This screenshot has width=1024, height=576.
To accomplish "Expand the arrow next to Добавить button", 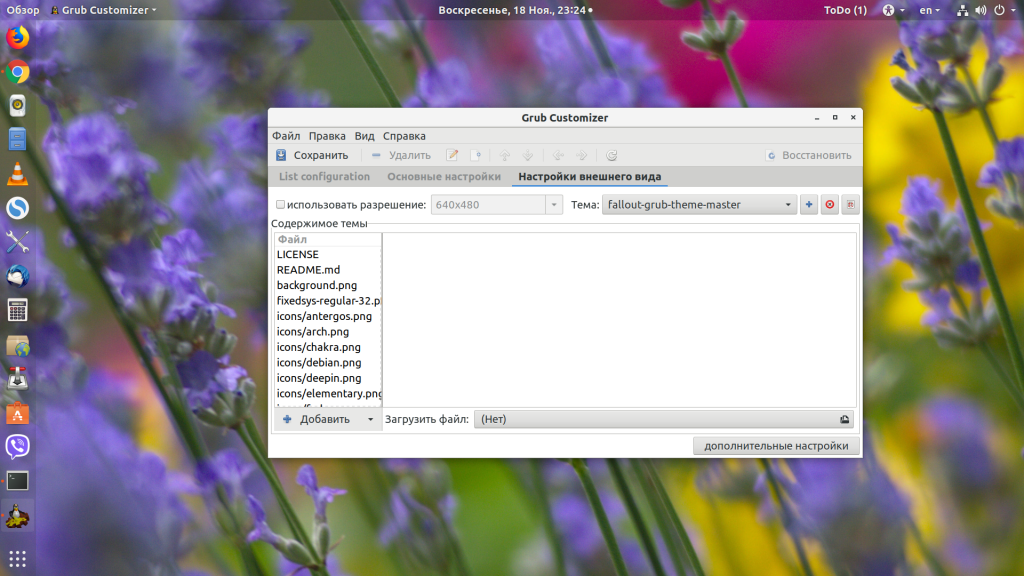I will tap(370, 420).
